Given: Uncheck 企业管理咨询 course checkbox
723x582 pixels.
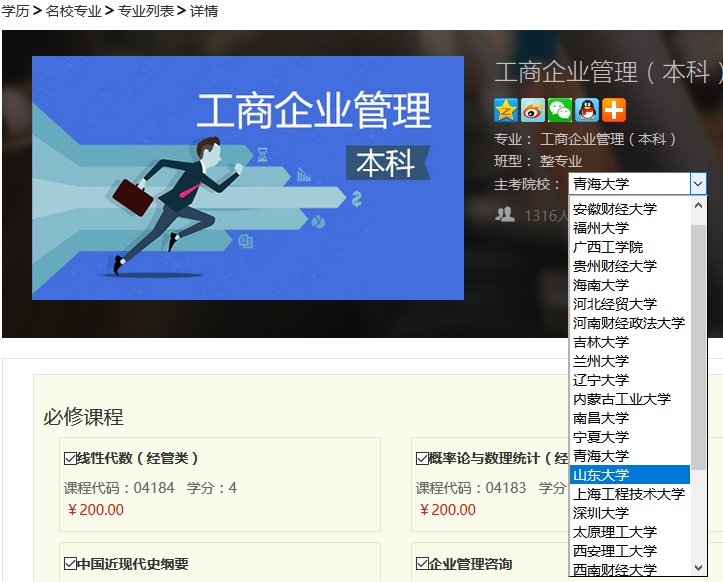Looking at the screenshot, I should pos(422,564).
